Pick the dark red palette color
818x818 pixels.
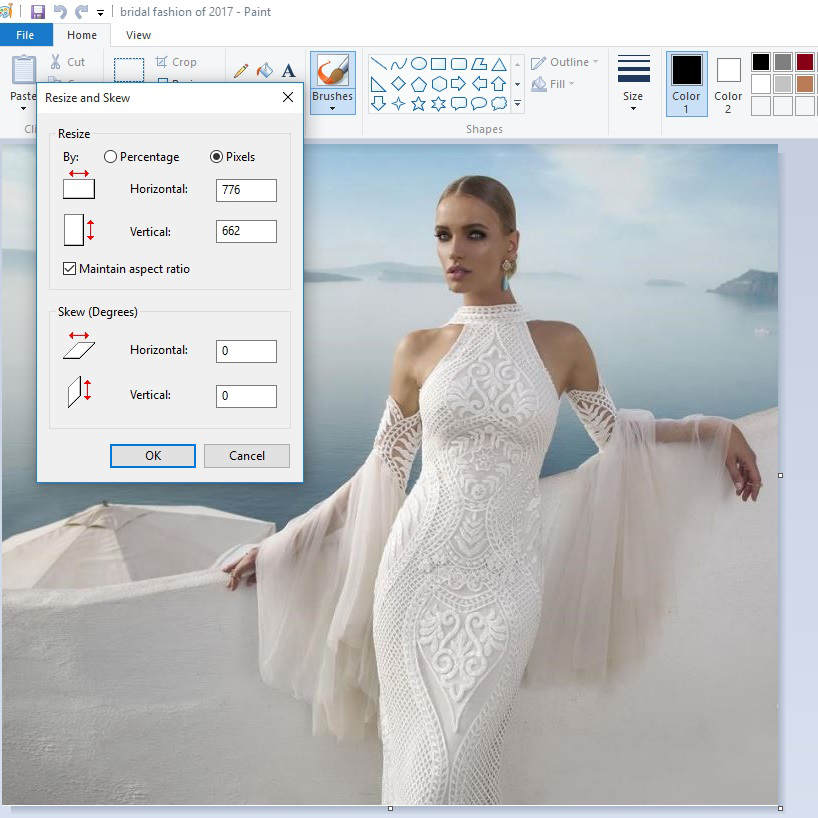tap(804, 62)
